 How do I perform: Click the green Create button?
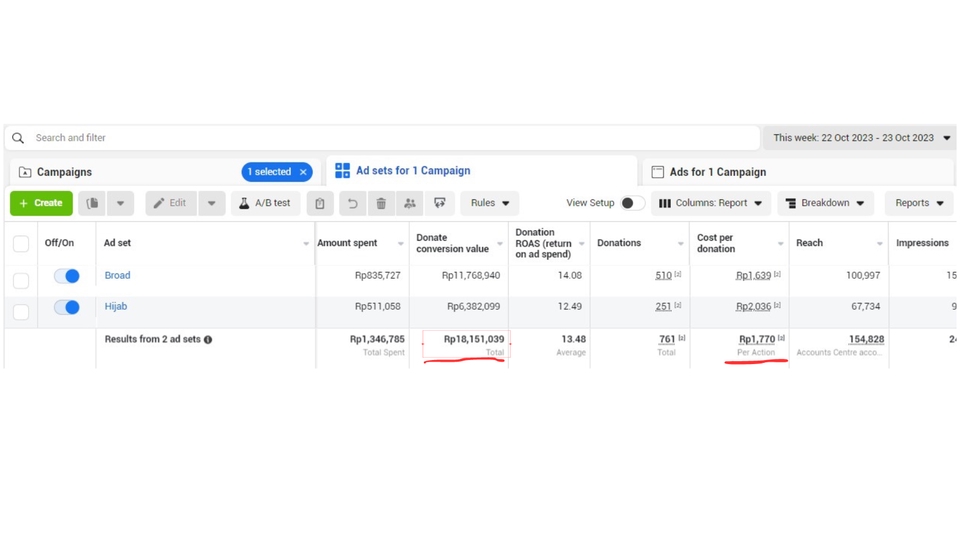coord(41,203)
